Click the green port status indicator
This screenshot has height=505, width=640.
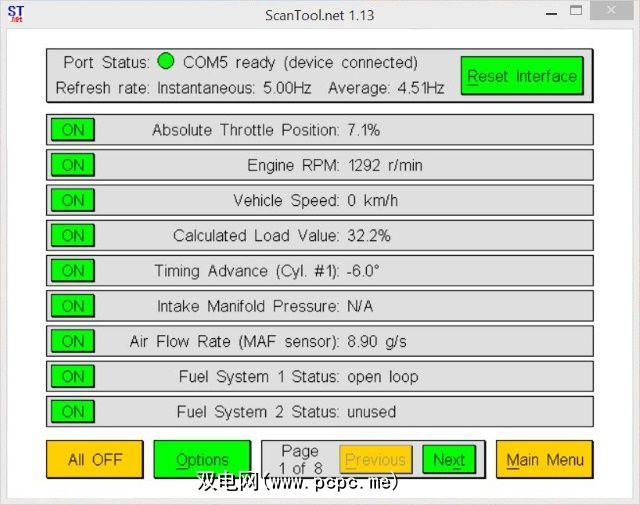(166, 61)
